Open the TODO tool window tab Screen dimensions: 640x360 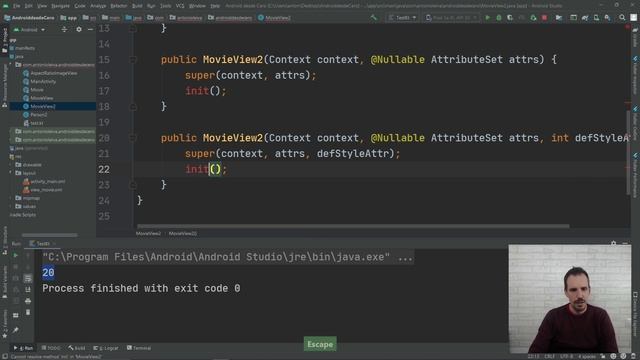coord(51,348)
